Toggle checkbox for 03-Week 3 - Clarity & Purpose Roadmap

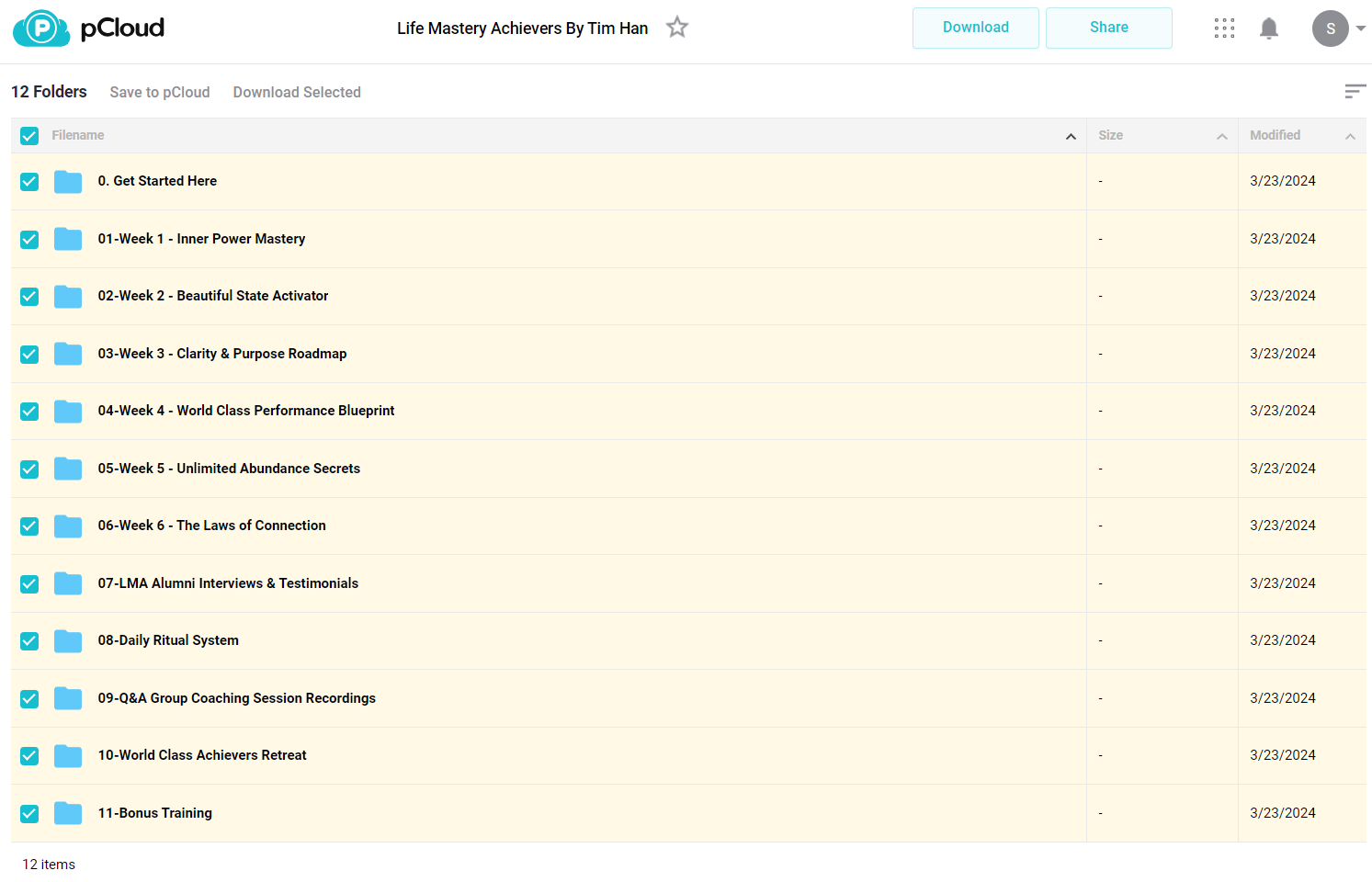[29, 355]
